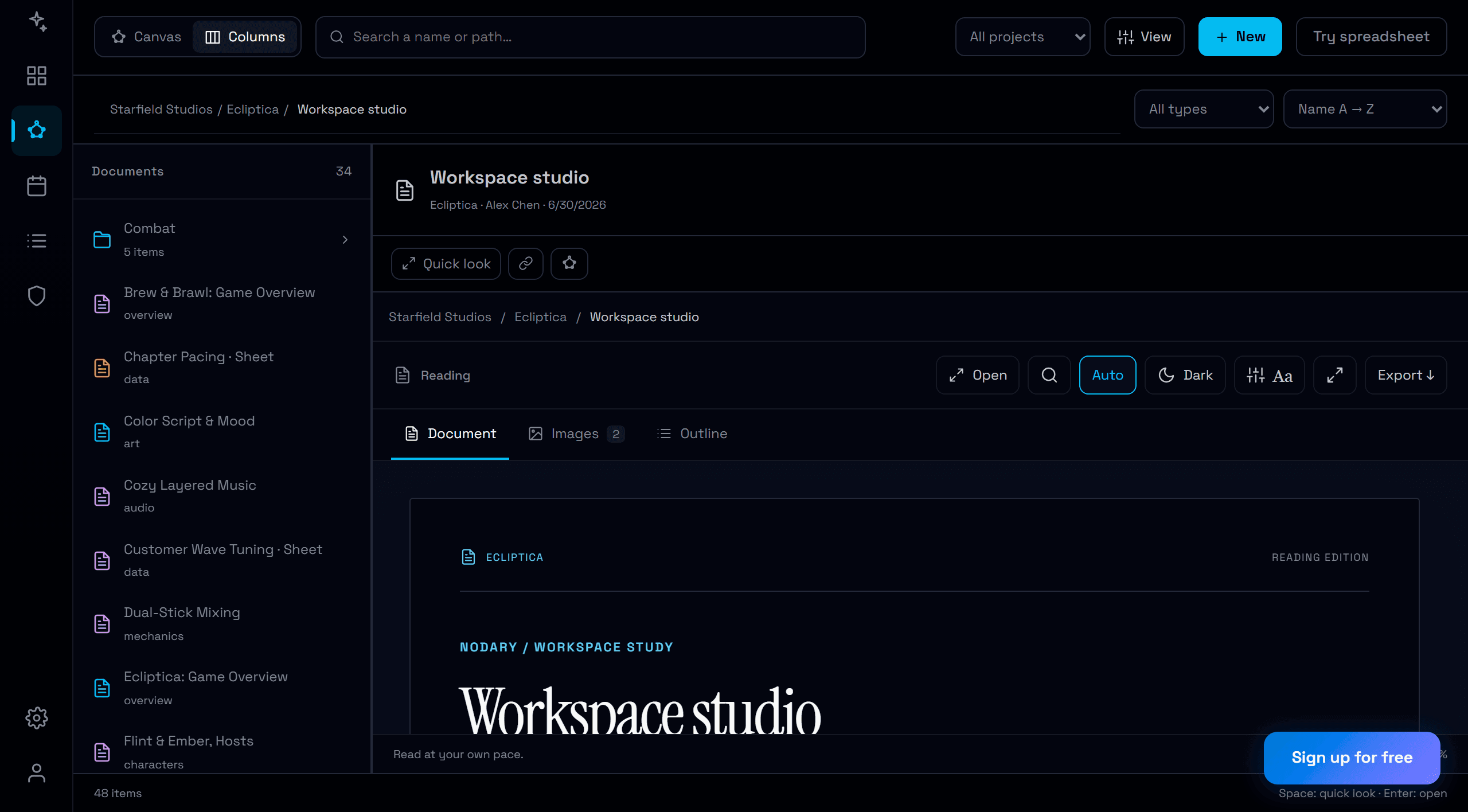The height and width of the screenshot is (812, 1468).
Task: Open settings gear icon in sidebar
Action: tap(37, 718)
